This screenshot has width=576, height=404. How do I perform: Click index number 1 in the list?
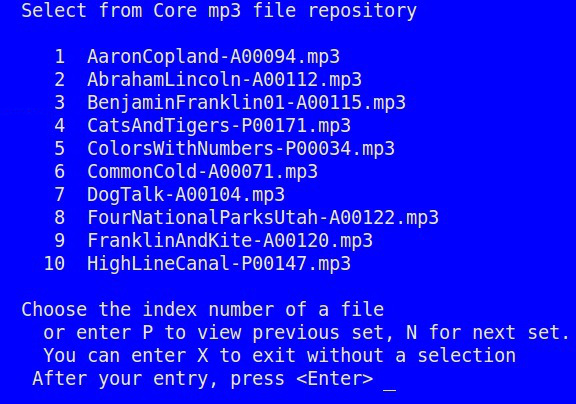60,57
